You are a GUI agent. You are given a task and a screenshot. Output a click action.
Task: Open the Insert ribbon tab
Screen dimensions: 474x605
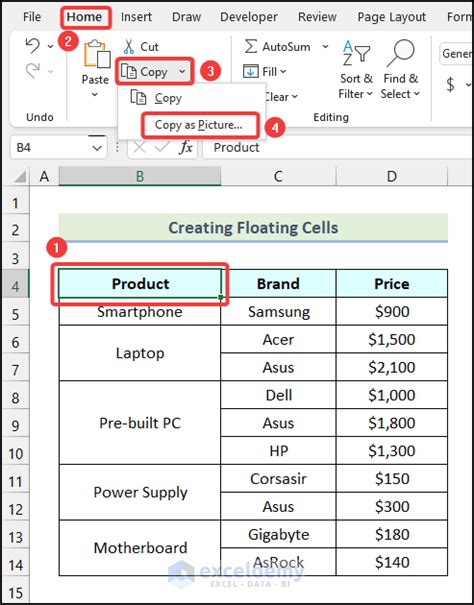point(136,17)
